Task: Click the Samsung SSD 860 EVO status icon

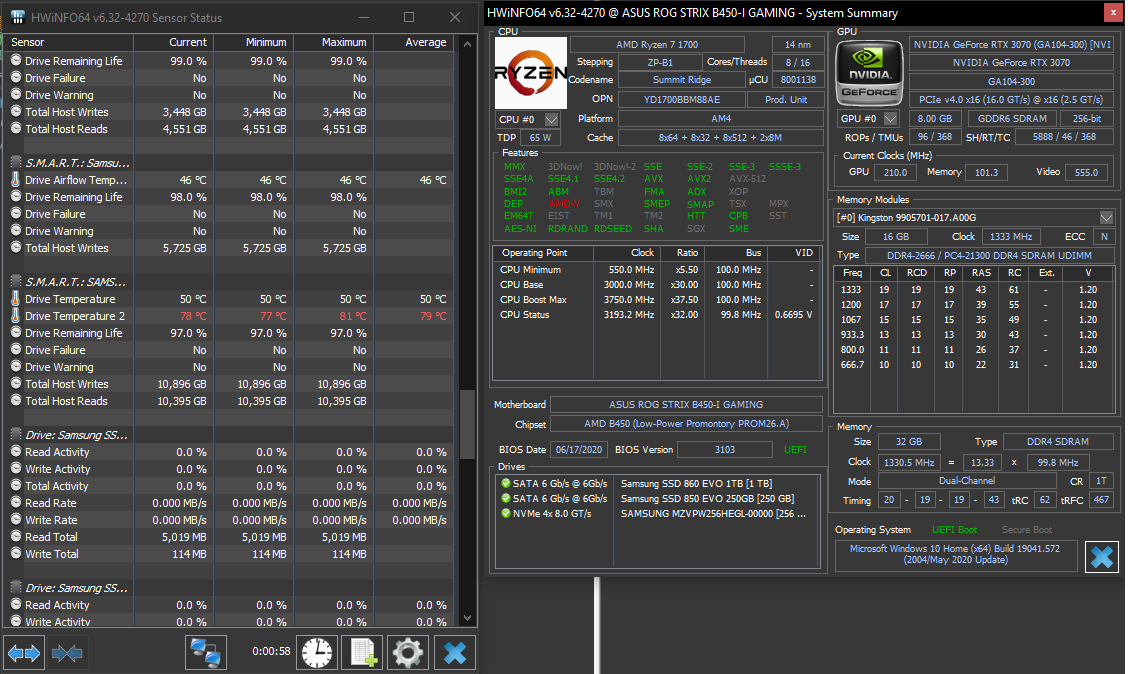Action: [x=506, y=483]
